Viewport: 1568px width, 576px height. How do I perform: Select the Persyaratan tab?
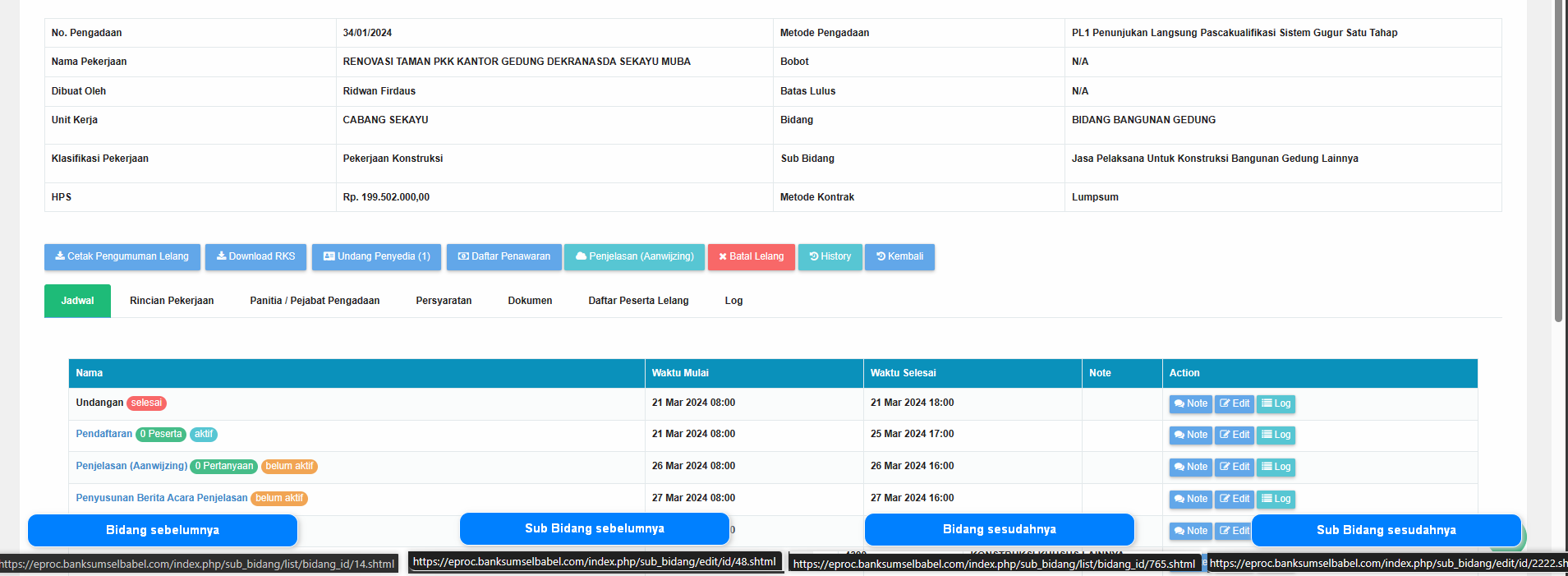(x=444, y=301)
